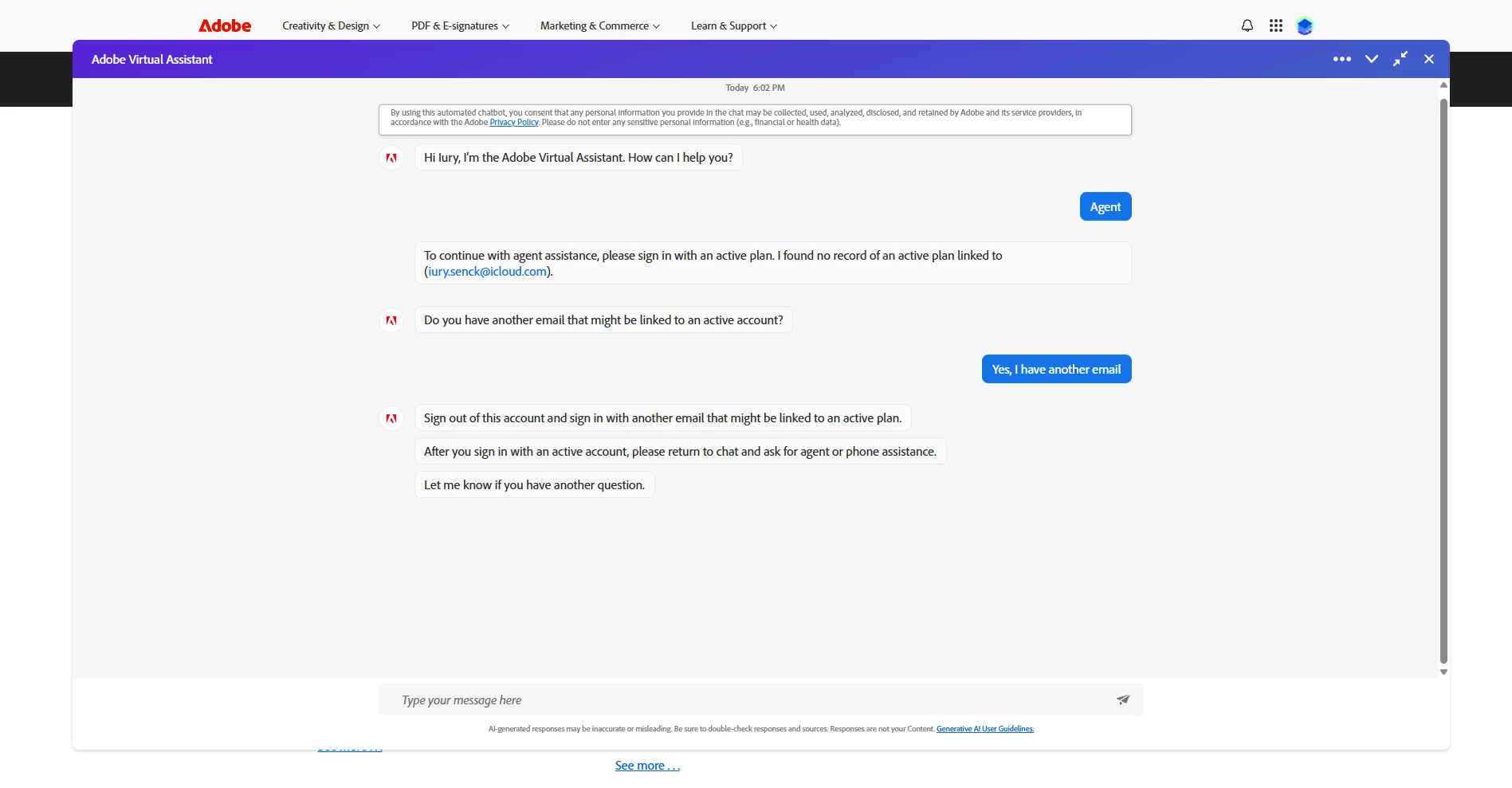This screenshot has height=788, width=1512.
Task: Click 'Let me know if you have another question' message
Action: click(534, 485)
